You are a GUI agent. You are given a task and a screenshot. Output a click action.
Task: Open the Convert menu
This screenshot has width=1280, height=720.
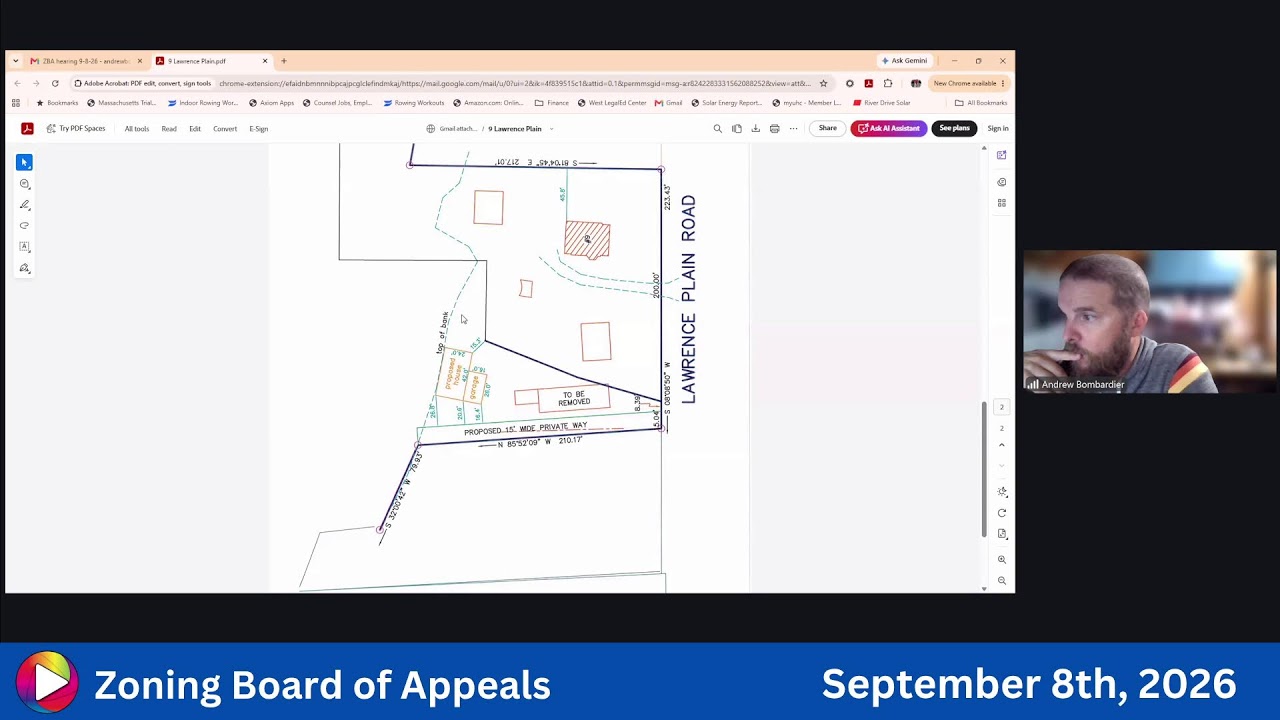coord(225,128)
